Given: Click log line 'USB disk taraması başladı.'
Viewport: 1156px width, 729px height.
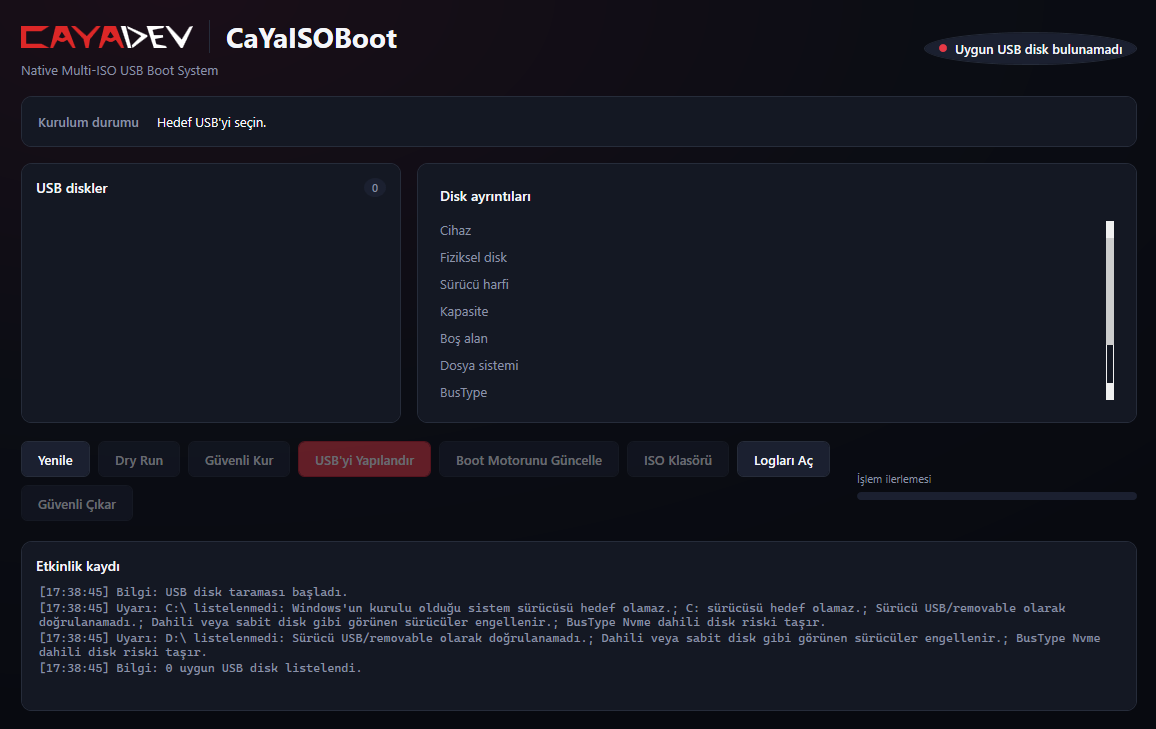Looking at the screenshot, I should coord(193,592).
